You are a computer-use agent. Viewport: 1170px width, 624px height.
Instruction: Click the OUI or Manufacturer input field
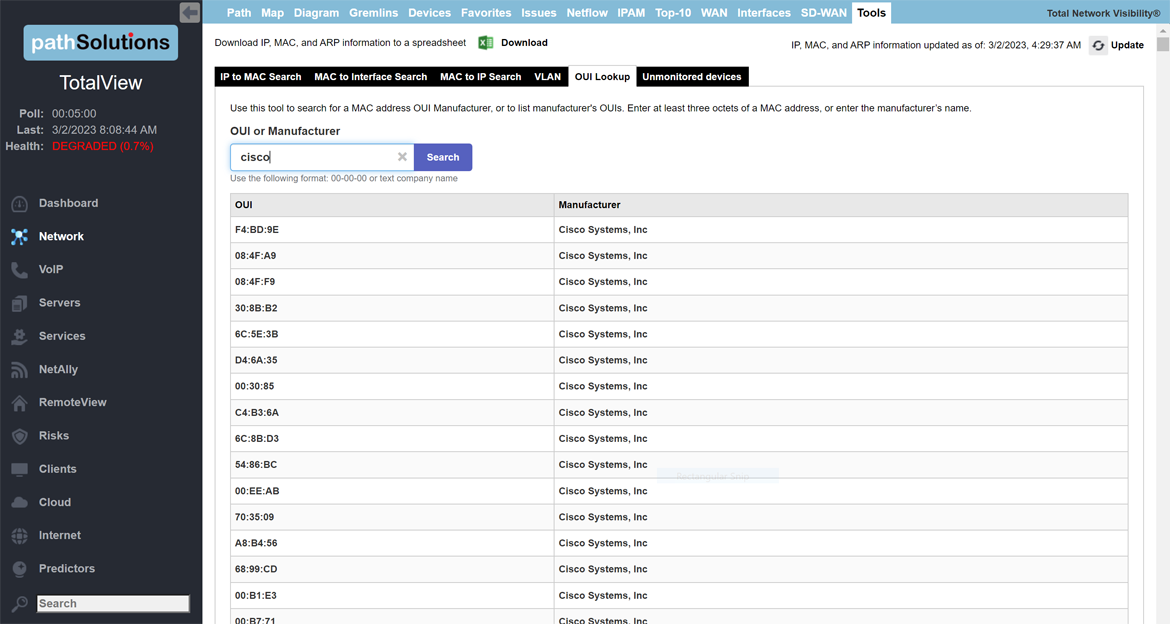tap(315, 157)
